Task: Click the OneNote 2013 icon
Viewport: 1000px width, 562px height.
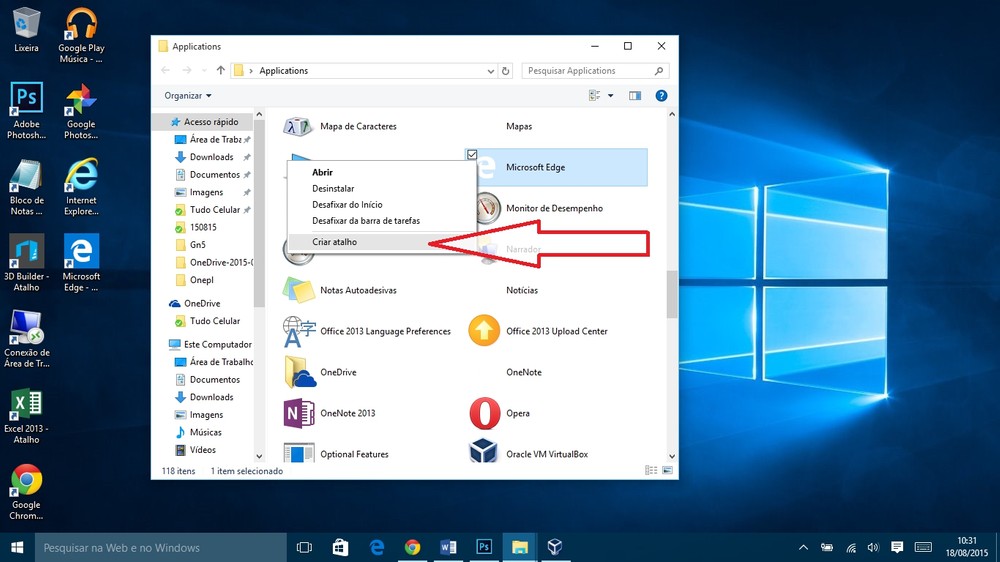Action: click(x=299, y=413)
